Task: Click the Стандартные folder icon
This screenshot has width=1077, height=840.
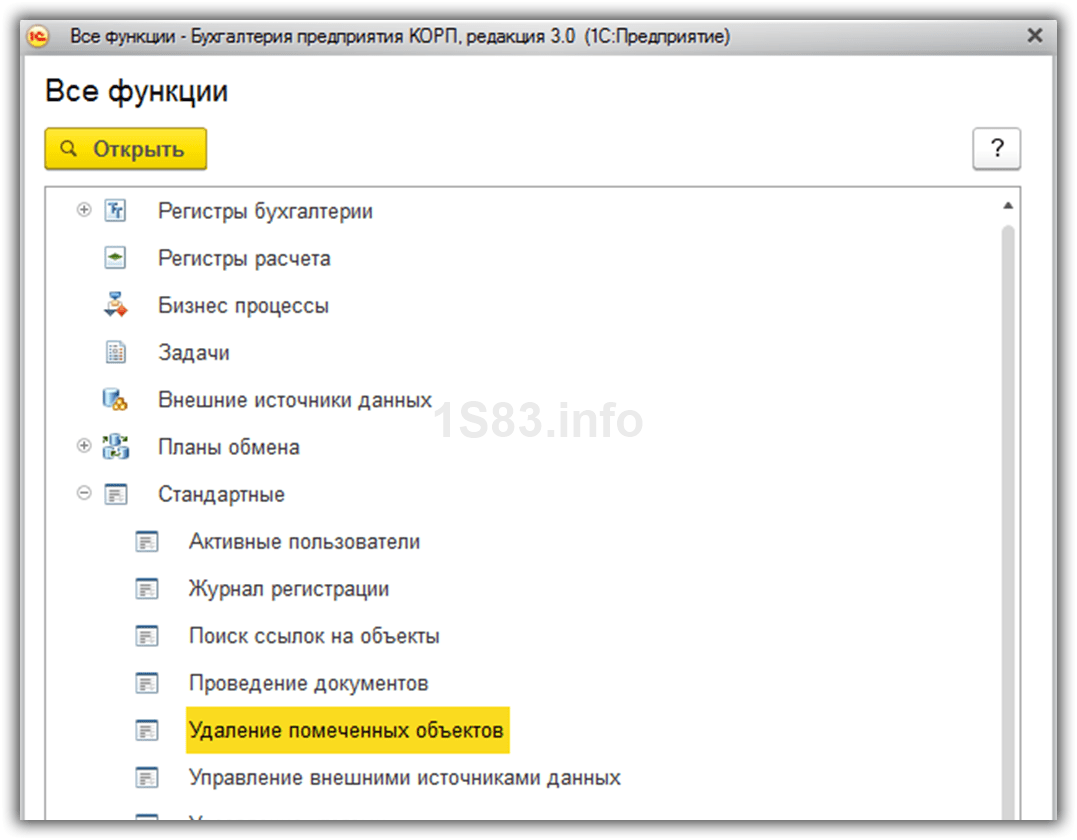Action: [115, 494]
